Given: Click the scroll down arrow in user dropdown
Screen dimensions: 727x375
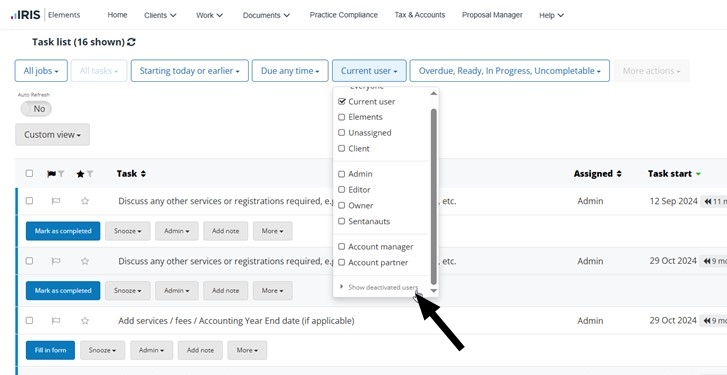Looking at the screenshot, I should (x=434, y=291).
